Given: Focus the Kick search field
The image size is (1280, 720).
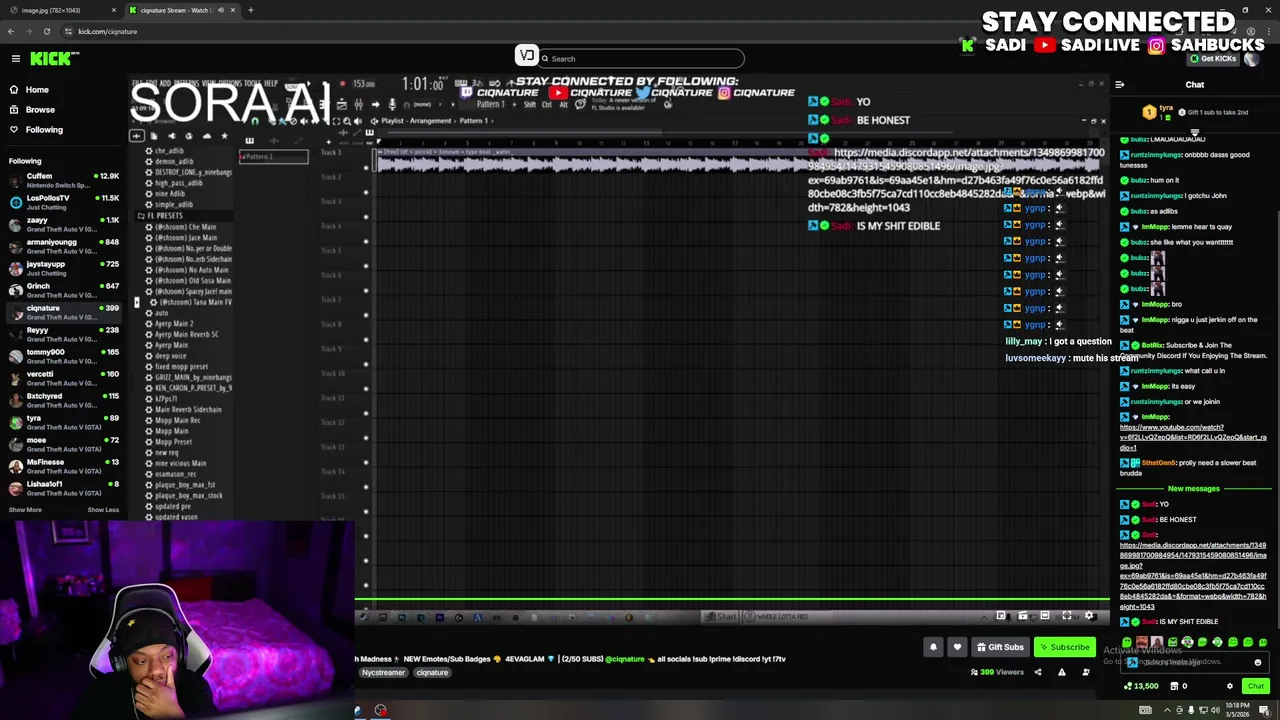Looking at the screenshot, I should (x=640, y=59).
